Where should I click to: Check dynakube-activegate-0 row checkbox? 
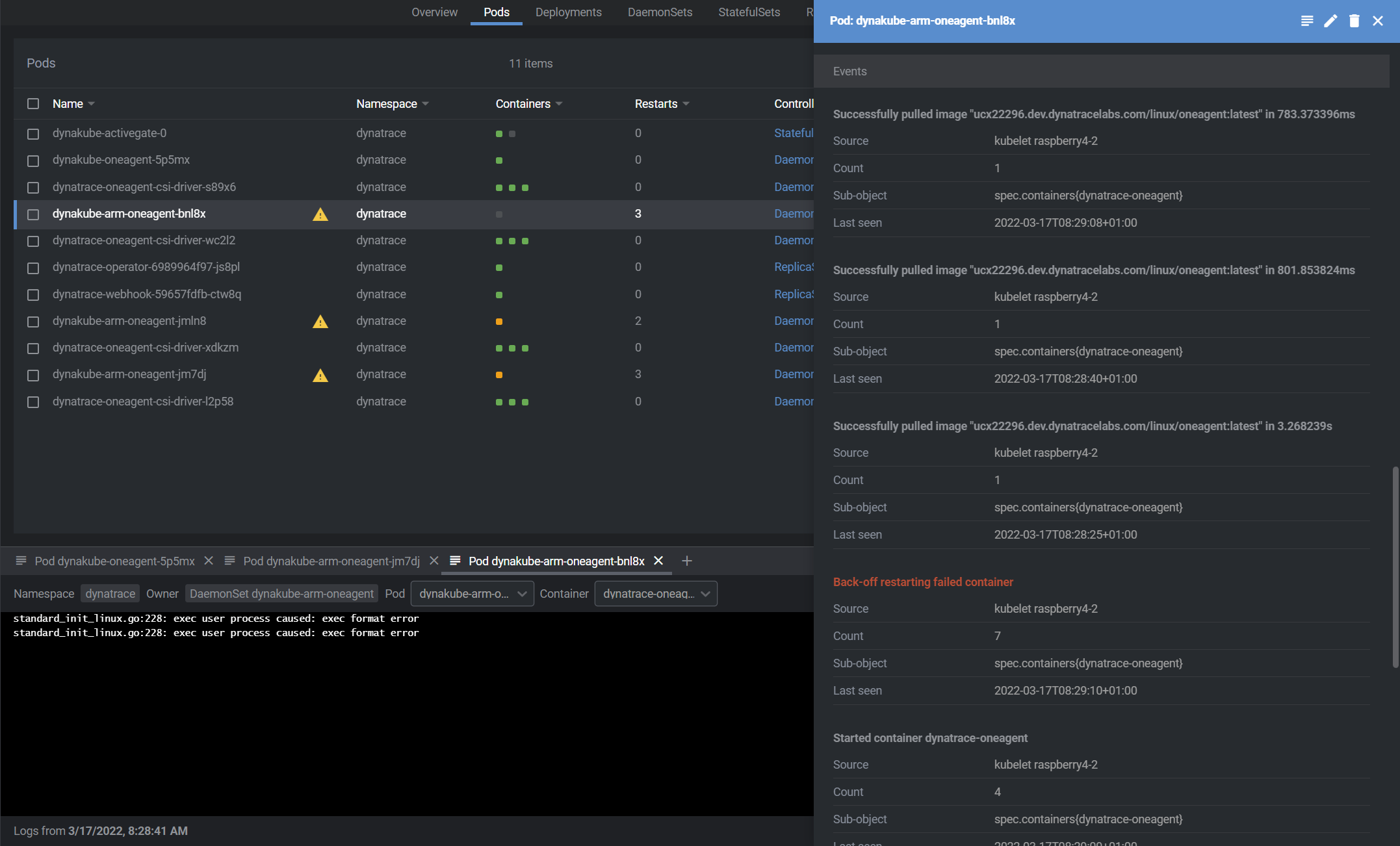33,134
